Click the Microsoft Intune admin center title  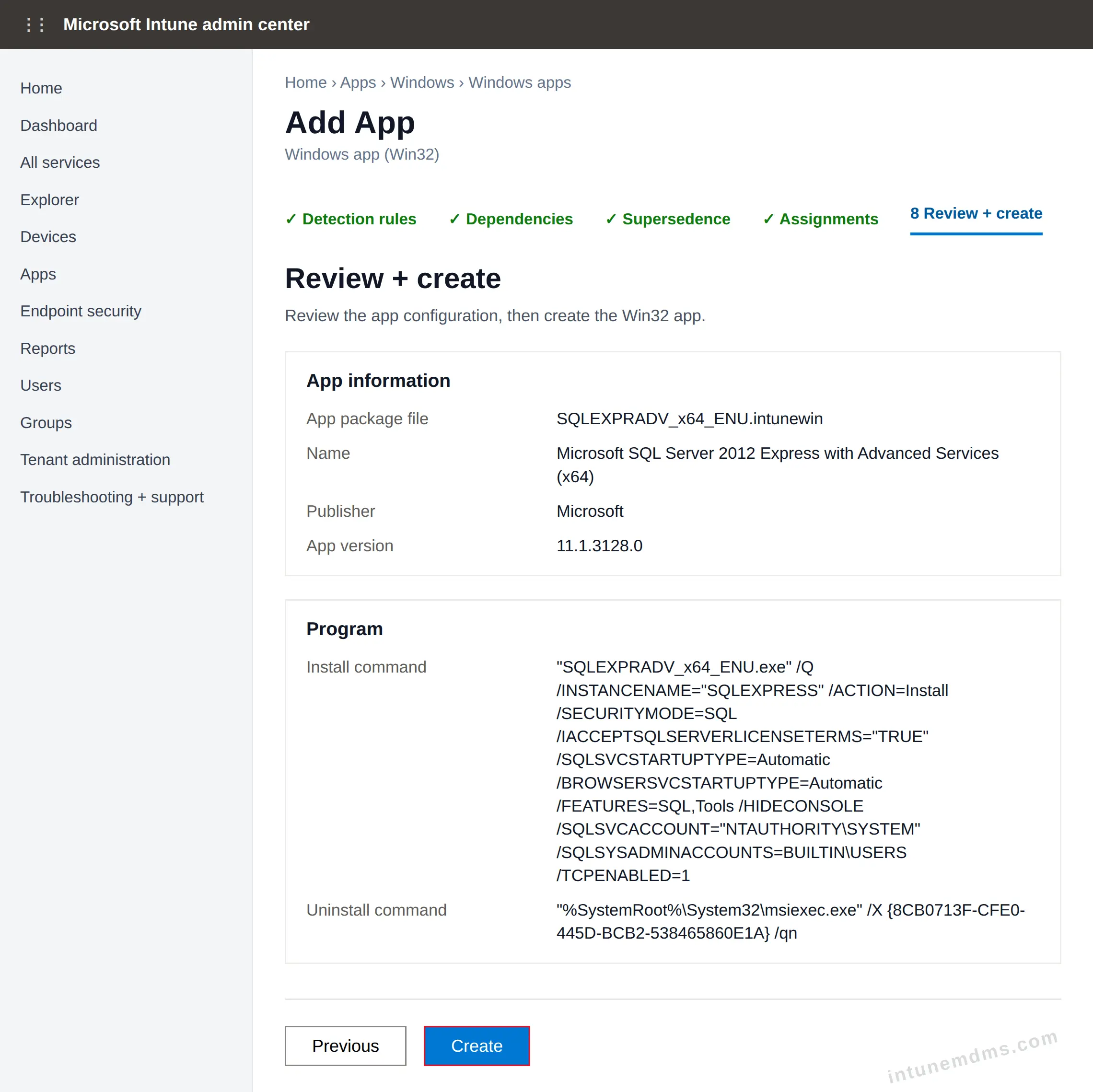click(x=186, y=24)
